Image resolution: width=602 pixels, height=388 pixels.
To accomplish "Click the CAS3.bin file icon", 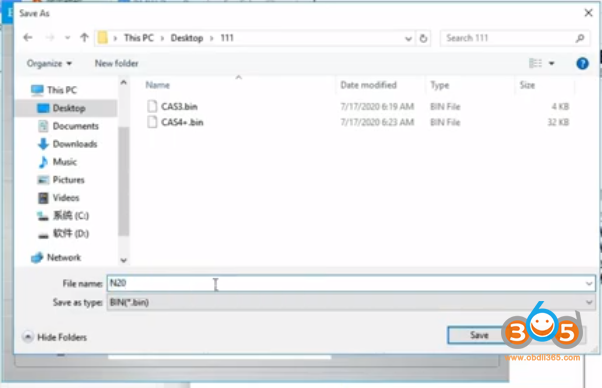I will [152, 106].
